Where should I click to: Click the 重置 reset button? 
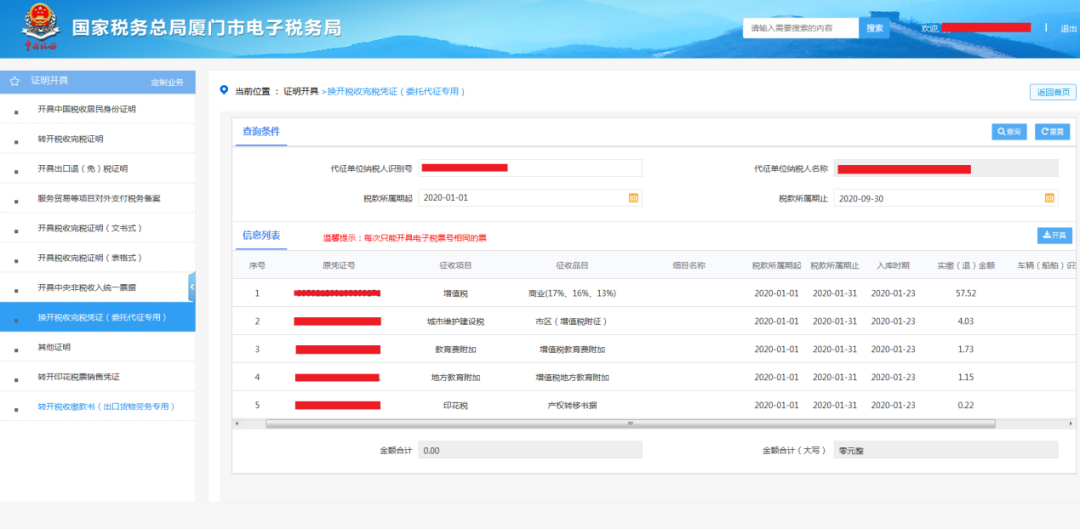pyautogui.click(x=1052, y=132)
